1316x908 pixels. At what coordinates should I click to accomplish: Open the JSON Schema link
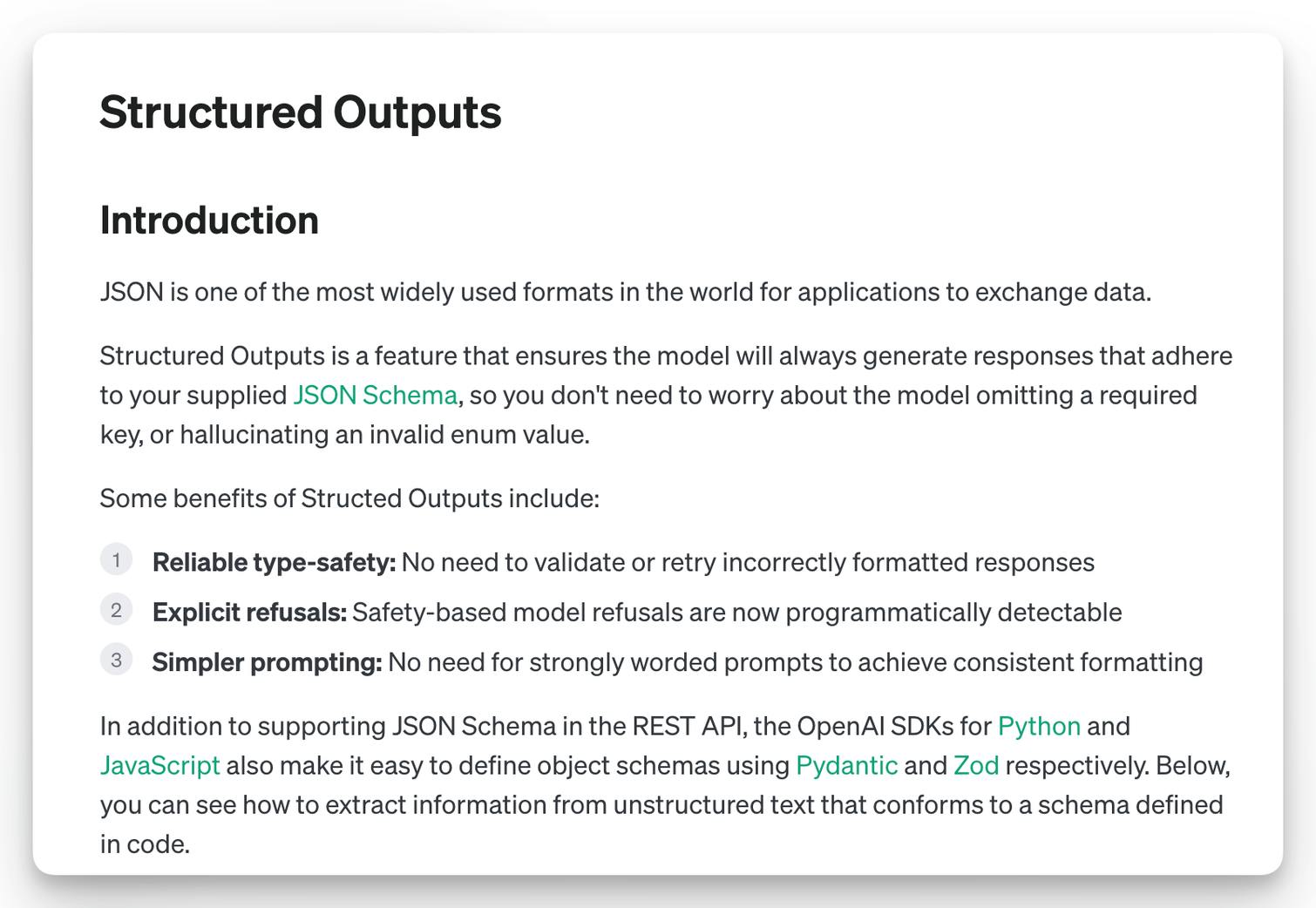click(375, 396)
